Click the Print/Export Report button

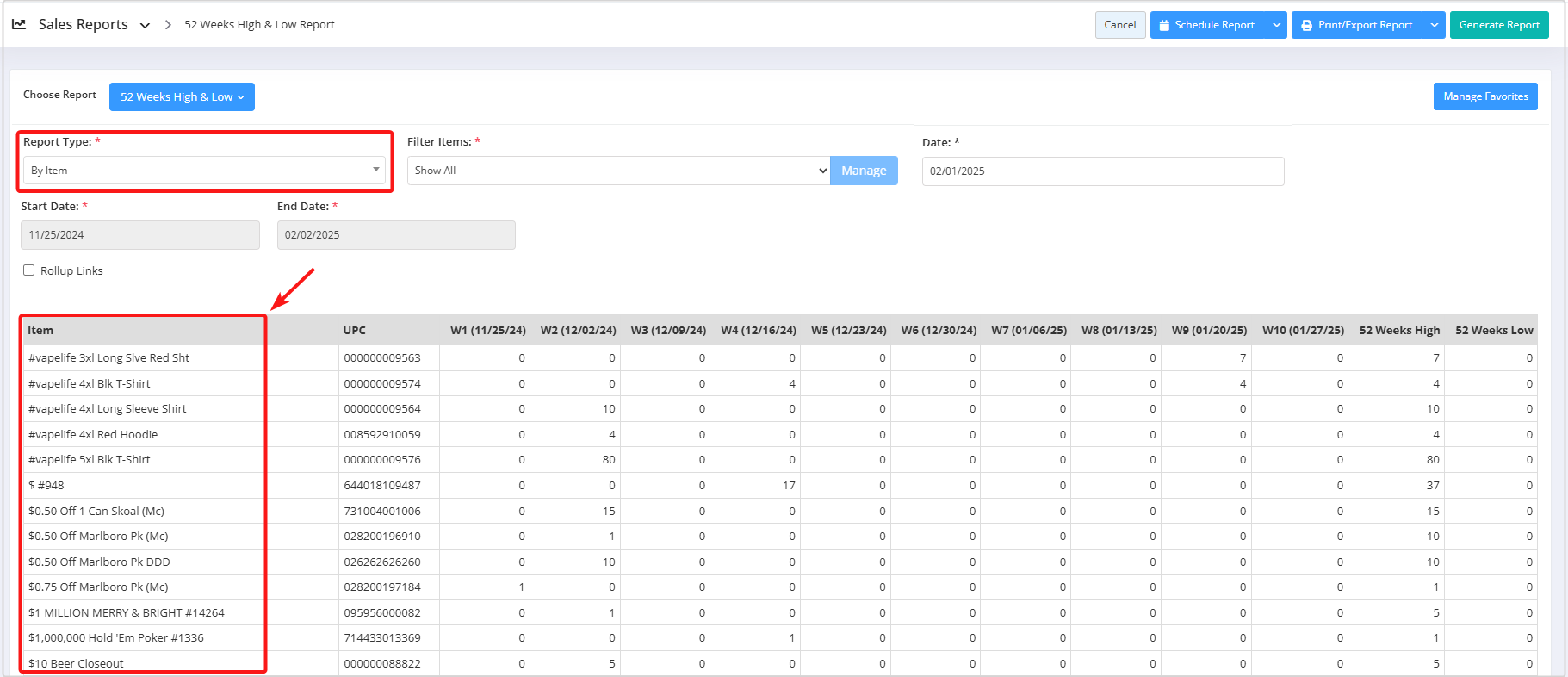pos(1357,25)
